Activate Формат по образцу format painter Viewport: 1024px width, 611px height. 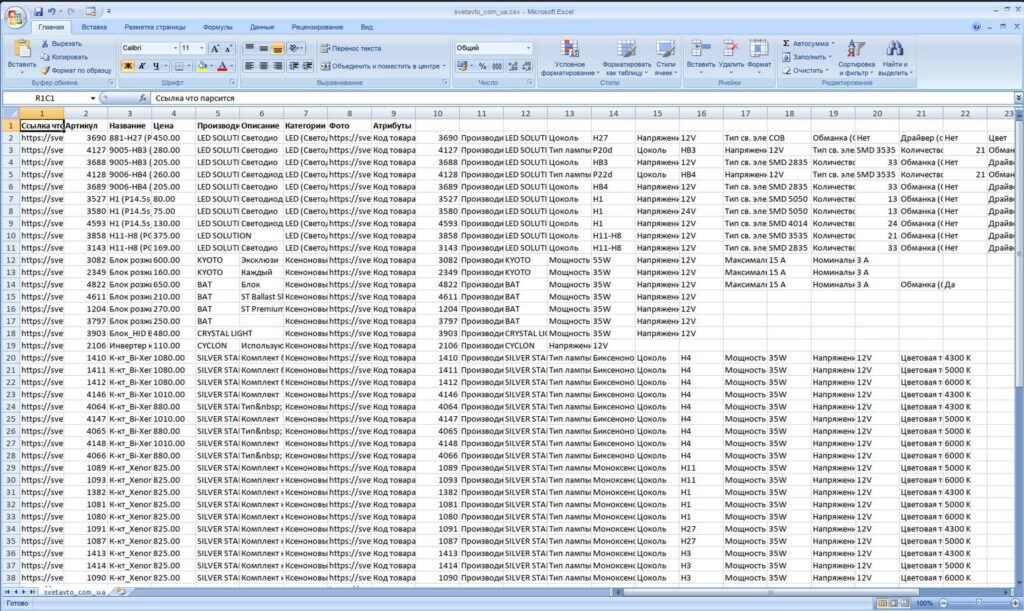coord(76,70)
